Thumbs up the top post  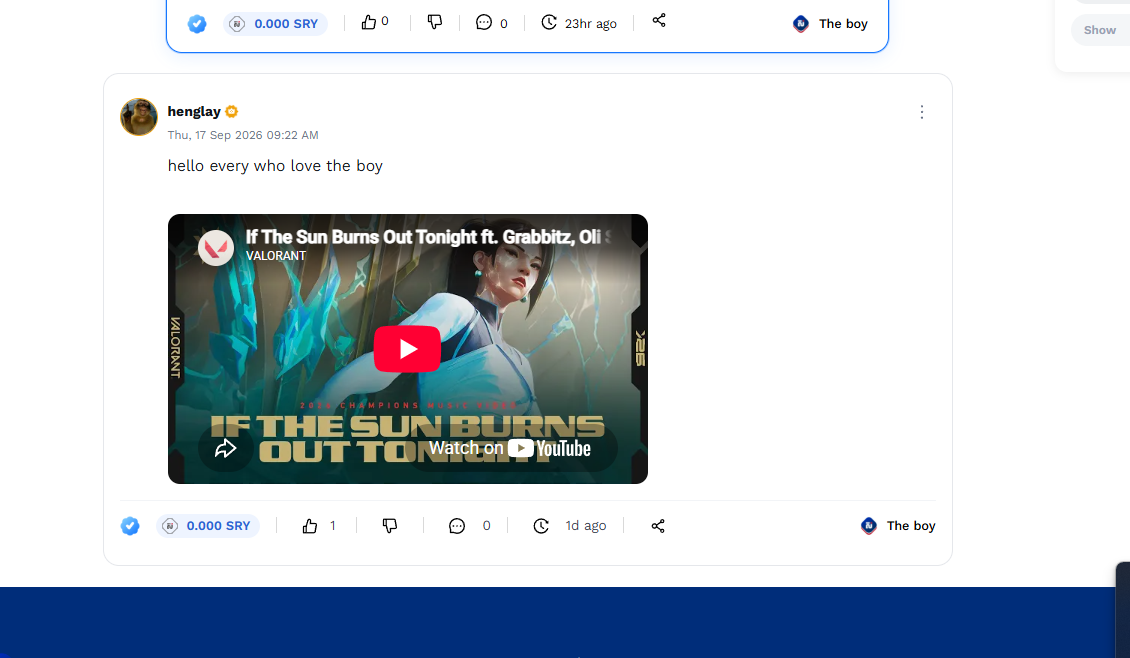point(369,22)
